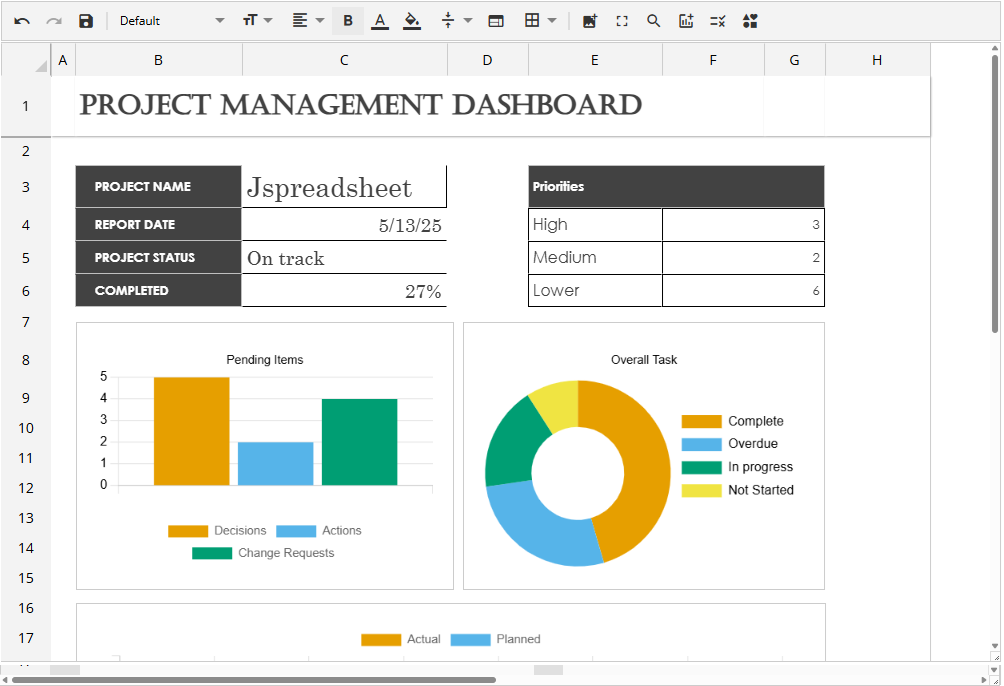Toggle fullscreen mode icon
1004x686 pixels.
pyautogui.click(x=622, y=21)
